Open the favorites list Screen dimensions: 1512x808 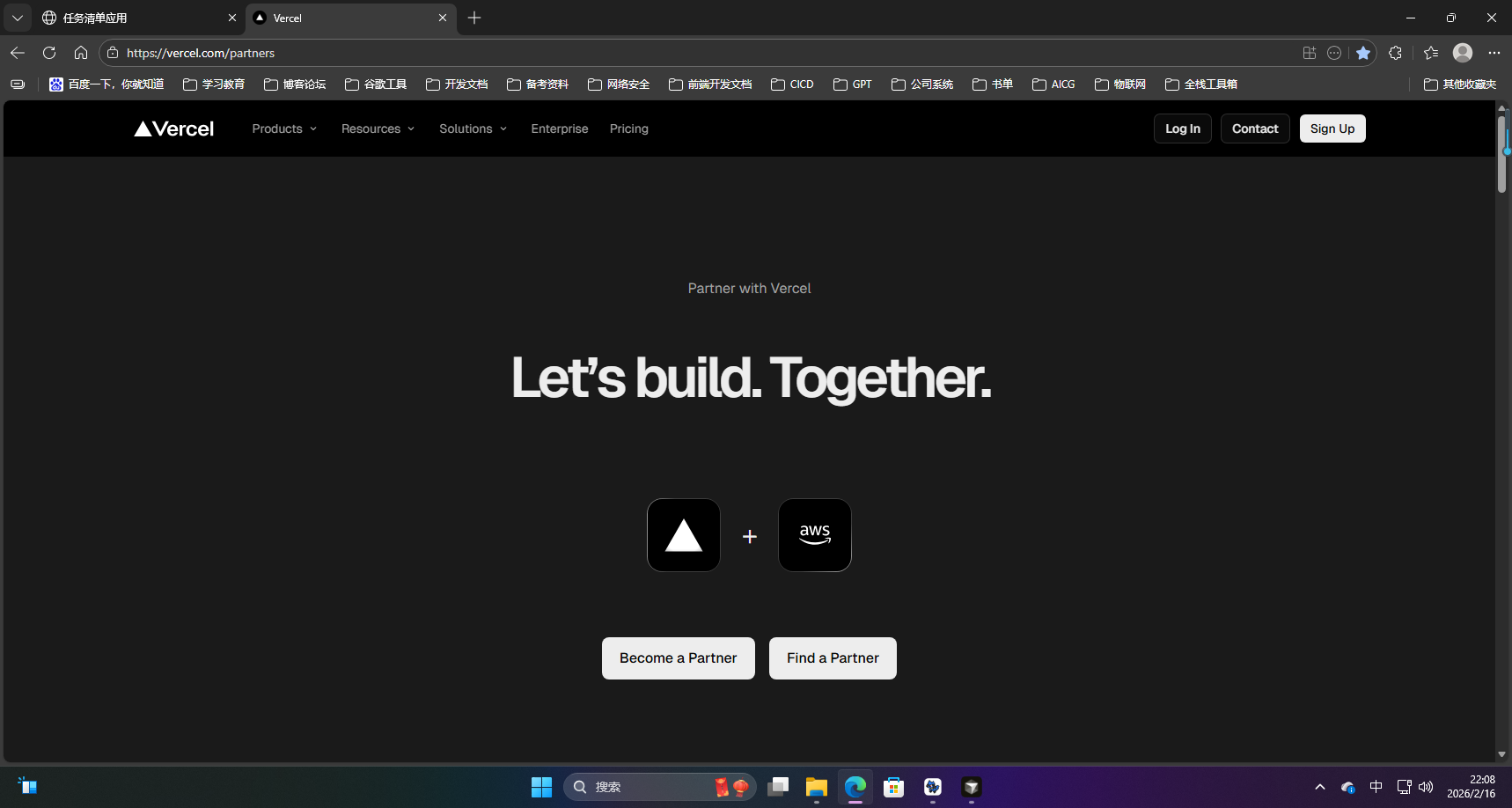click(x=1431, y=53)
